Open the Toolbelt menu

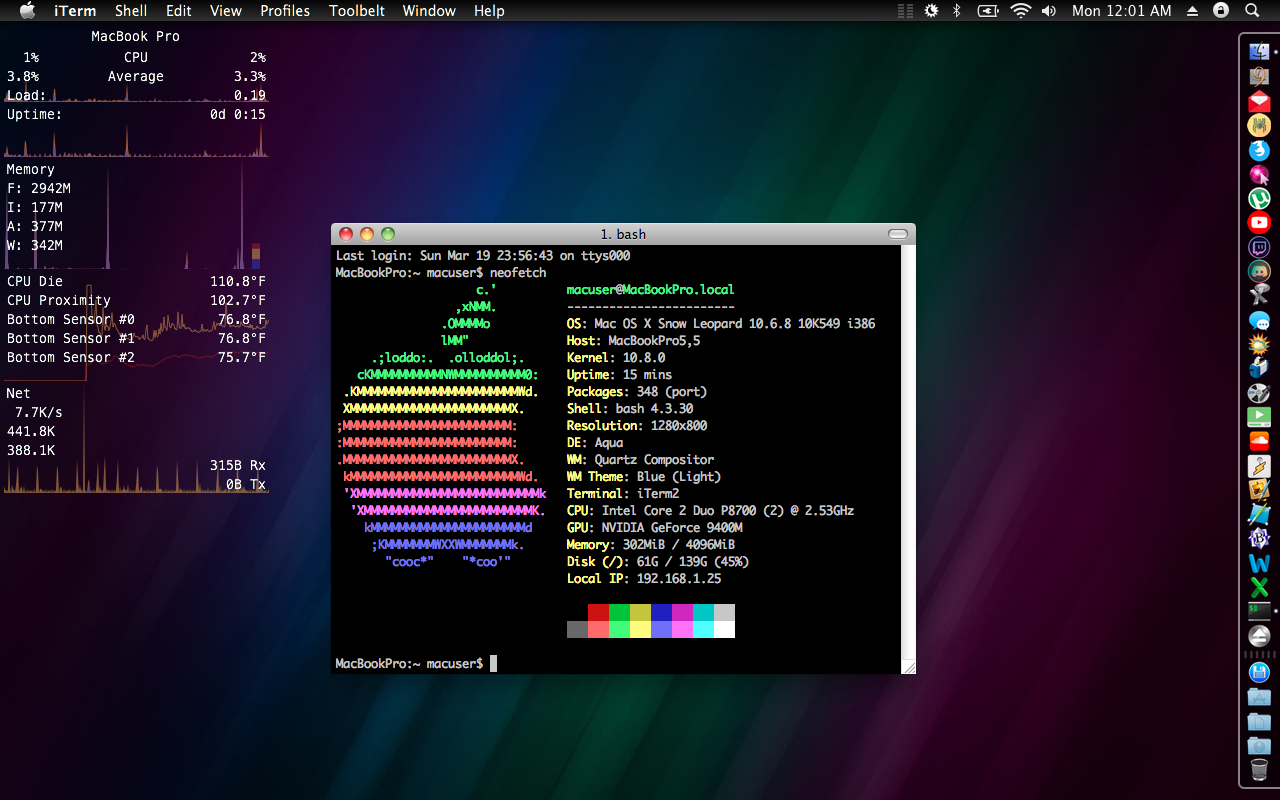click(x=356, y=10)
